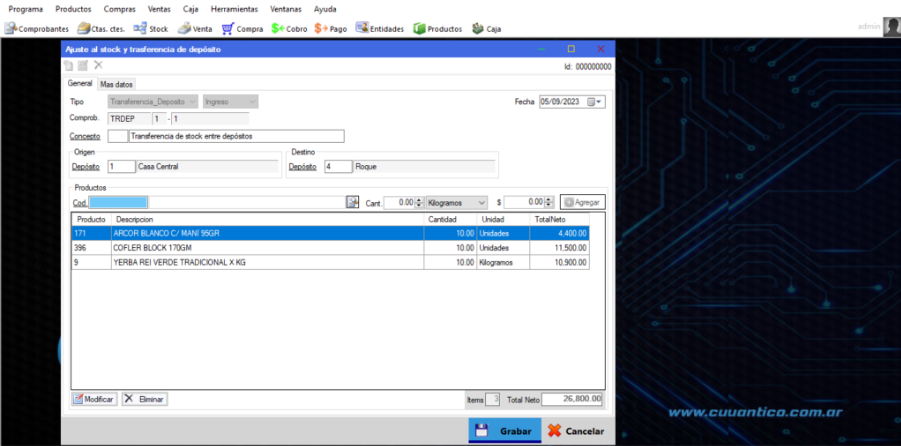Open the Herramientas menu

point(233,8)
